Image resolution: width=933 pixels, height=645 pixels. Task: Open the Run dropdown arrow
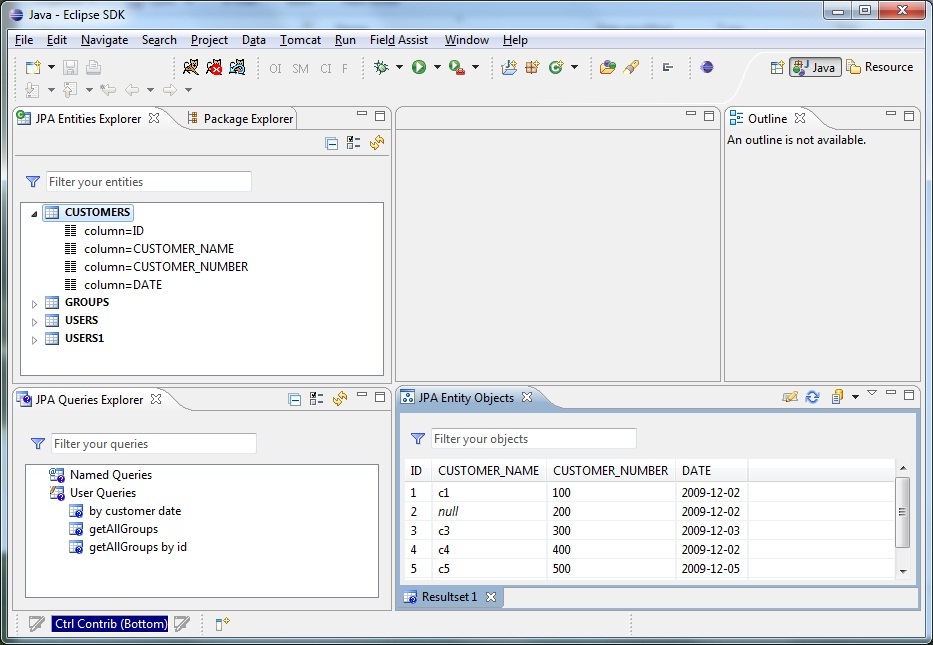pos(437,67)
